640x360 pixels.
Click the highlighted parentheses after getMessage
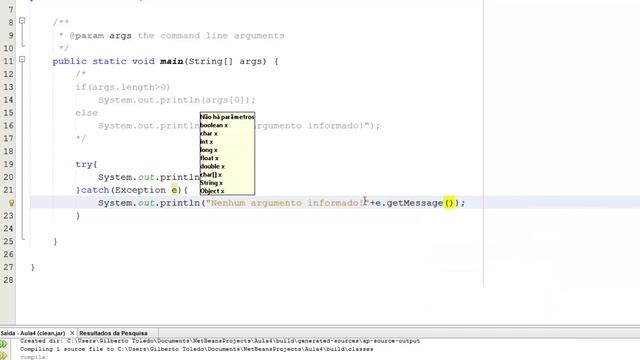[x=449, y=202]
